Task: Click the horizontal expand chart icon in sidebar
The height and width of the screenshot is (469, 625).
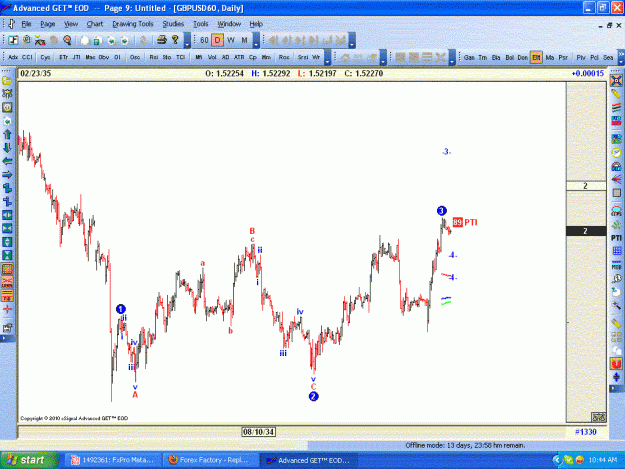Action: 7,215
